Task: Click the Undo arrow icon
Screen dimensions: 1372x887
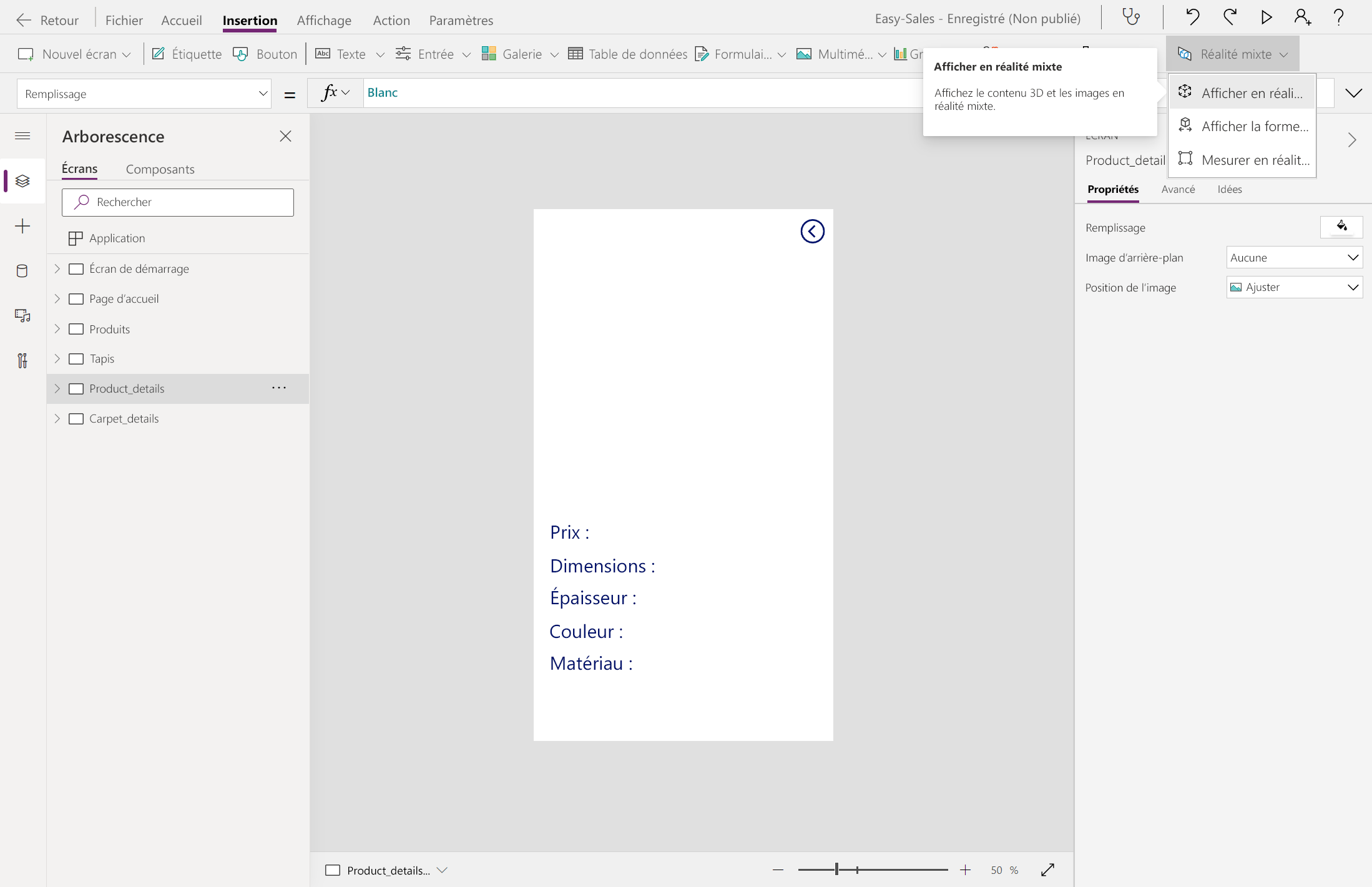Action: pos(1192,17)
